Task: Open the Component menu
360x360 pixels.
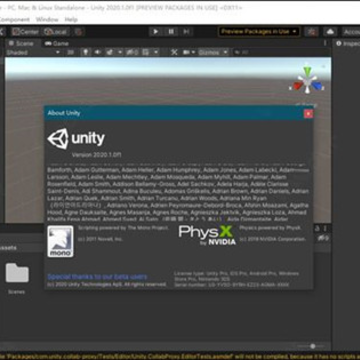Action: pos(14,19)
